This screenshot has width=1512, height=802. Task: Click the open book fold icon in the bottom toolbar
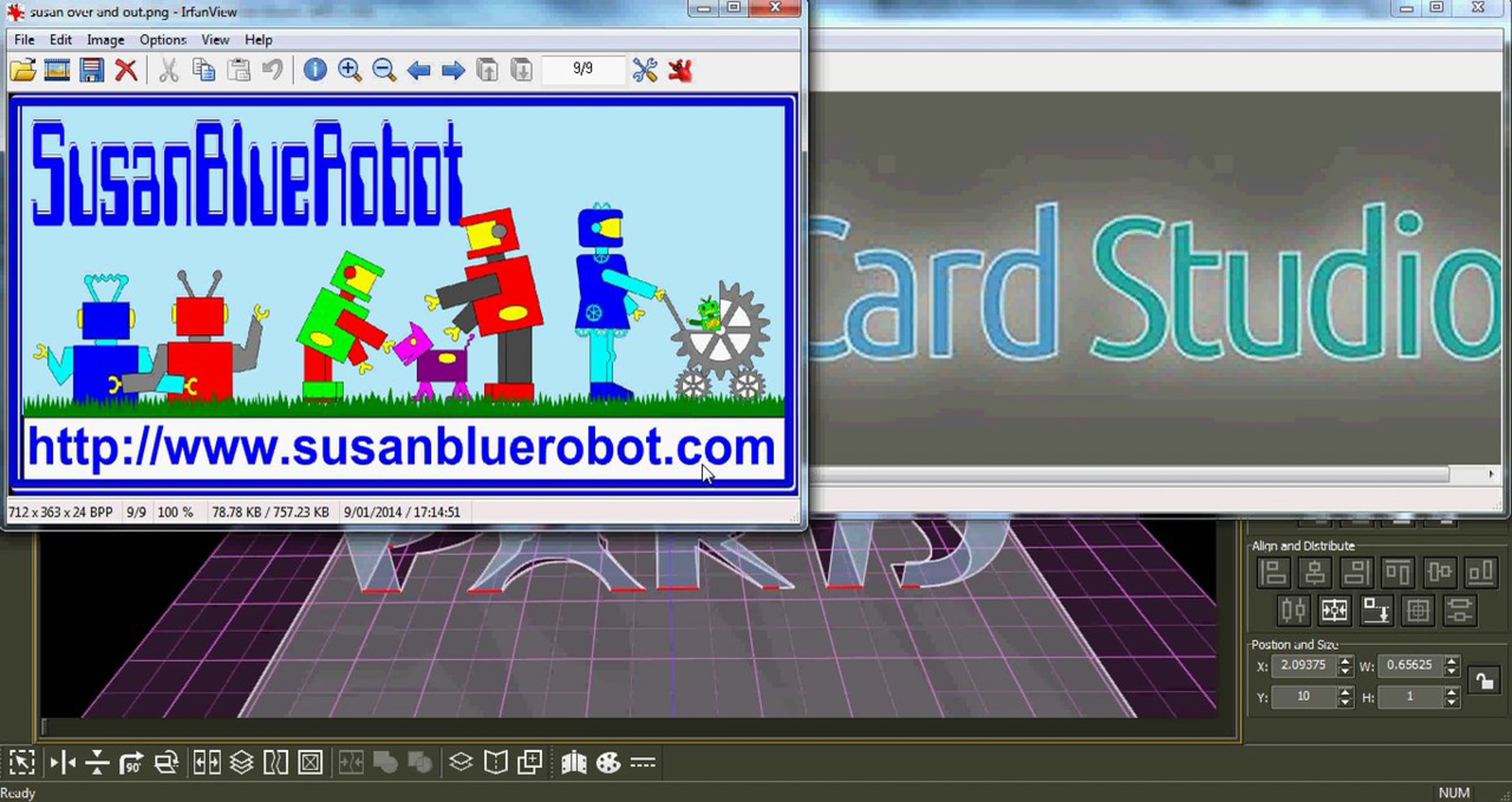point(496,763)
